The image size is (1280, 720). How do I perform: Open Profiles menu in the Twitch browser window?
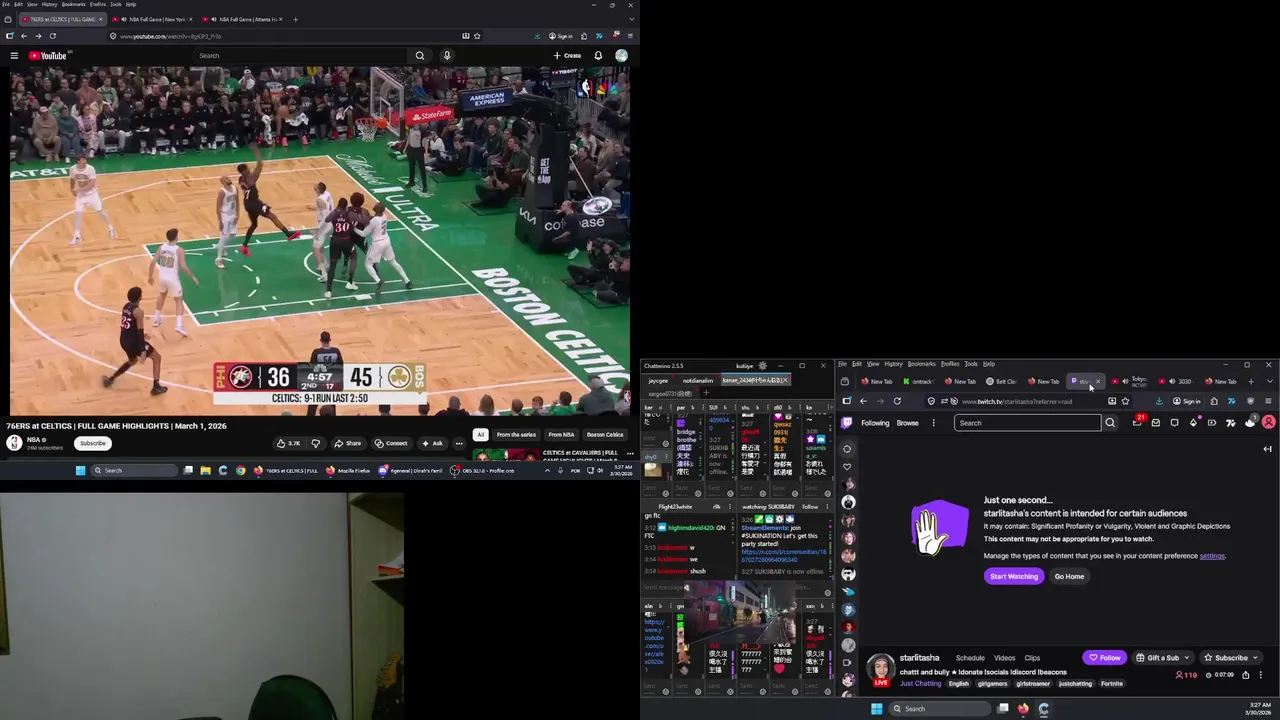tap(950, 364)
